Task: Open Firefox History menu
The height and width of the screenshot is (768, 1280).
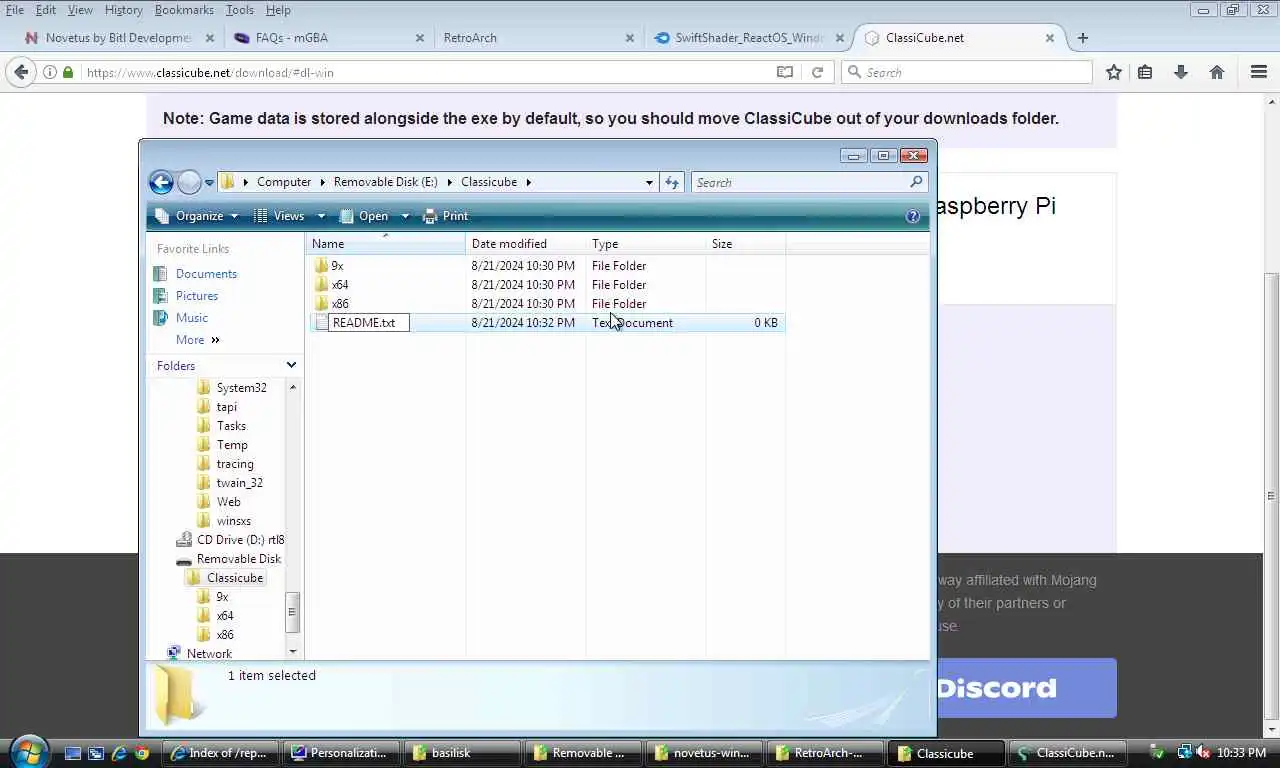Action: click(x=123, y=10)
